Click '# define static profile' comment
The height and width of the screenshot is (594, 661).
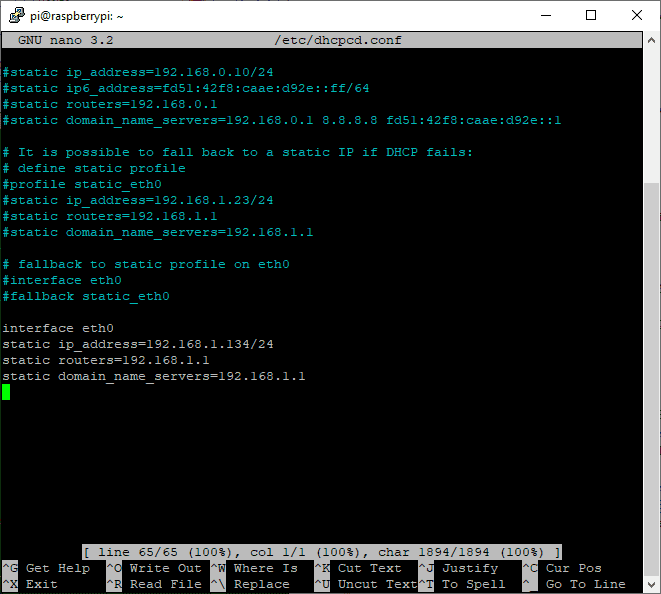94,168
